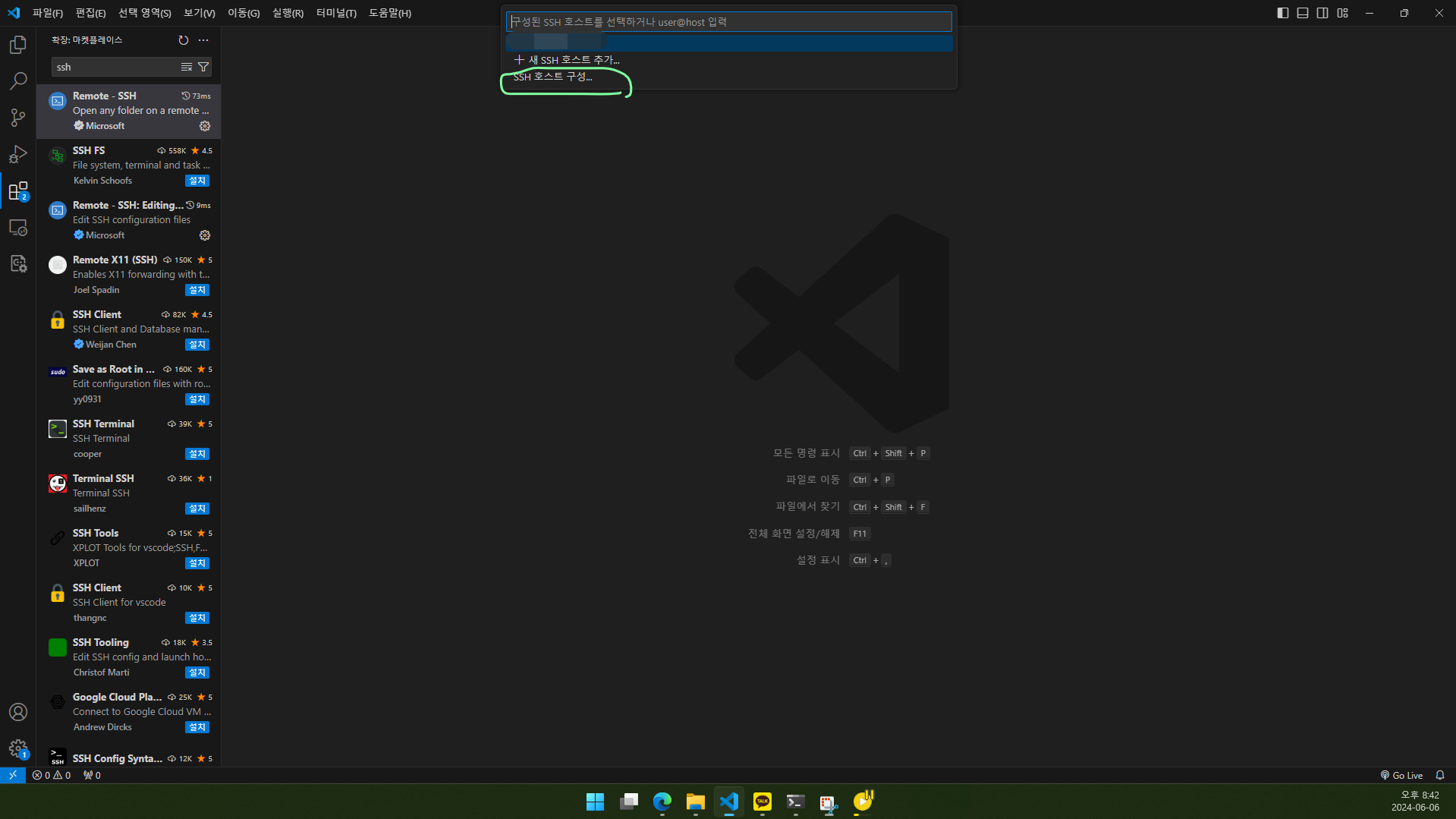
Task: Open the Source Control view
Action: point(18,117)
